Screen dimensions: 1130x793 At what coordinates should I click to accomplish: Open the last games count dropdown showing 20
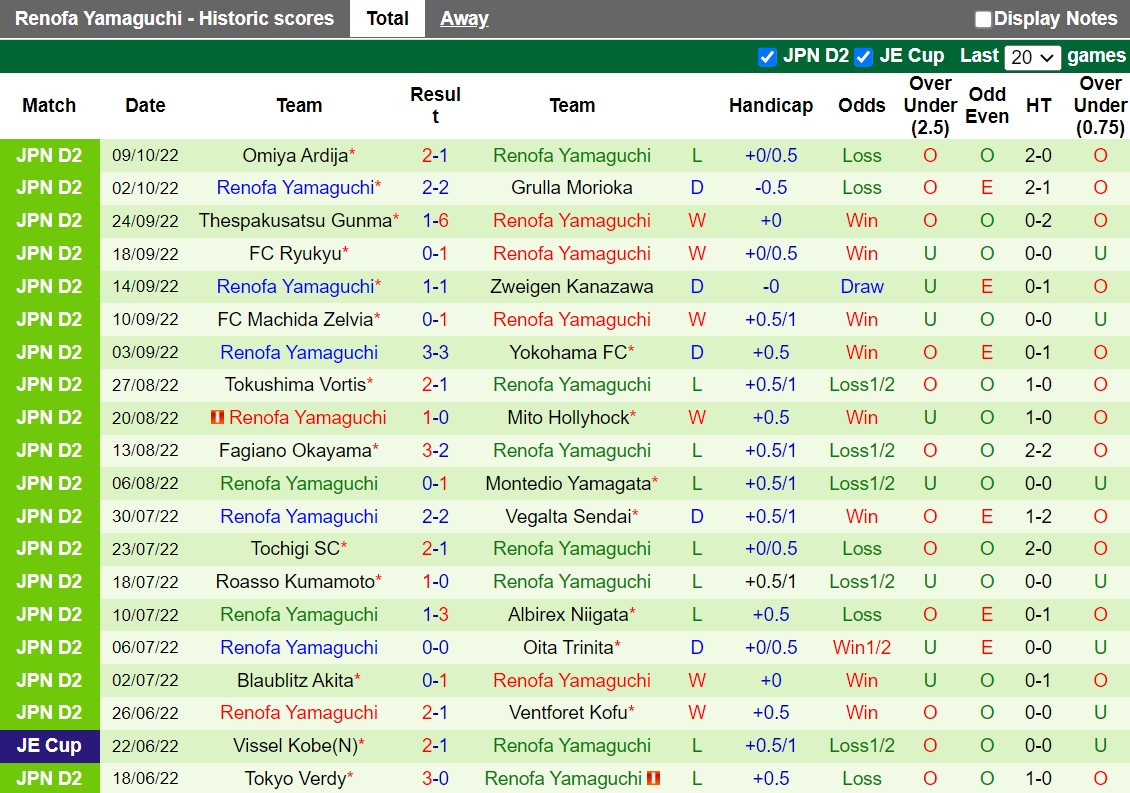(x=1031, y=57)
